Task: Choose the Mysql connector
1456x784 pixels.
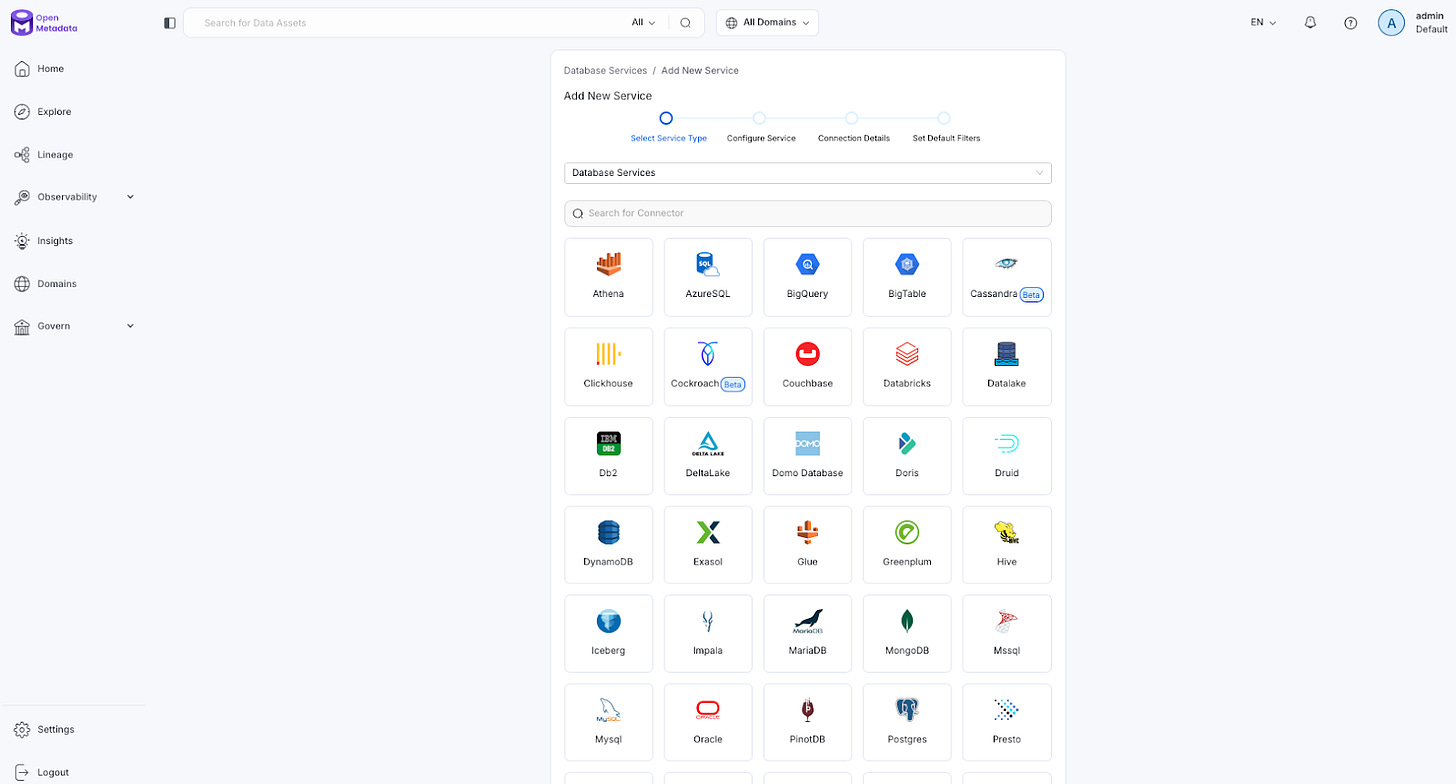Action: click(x=608, y=723)
